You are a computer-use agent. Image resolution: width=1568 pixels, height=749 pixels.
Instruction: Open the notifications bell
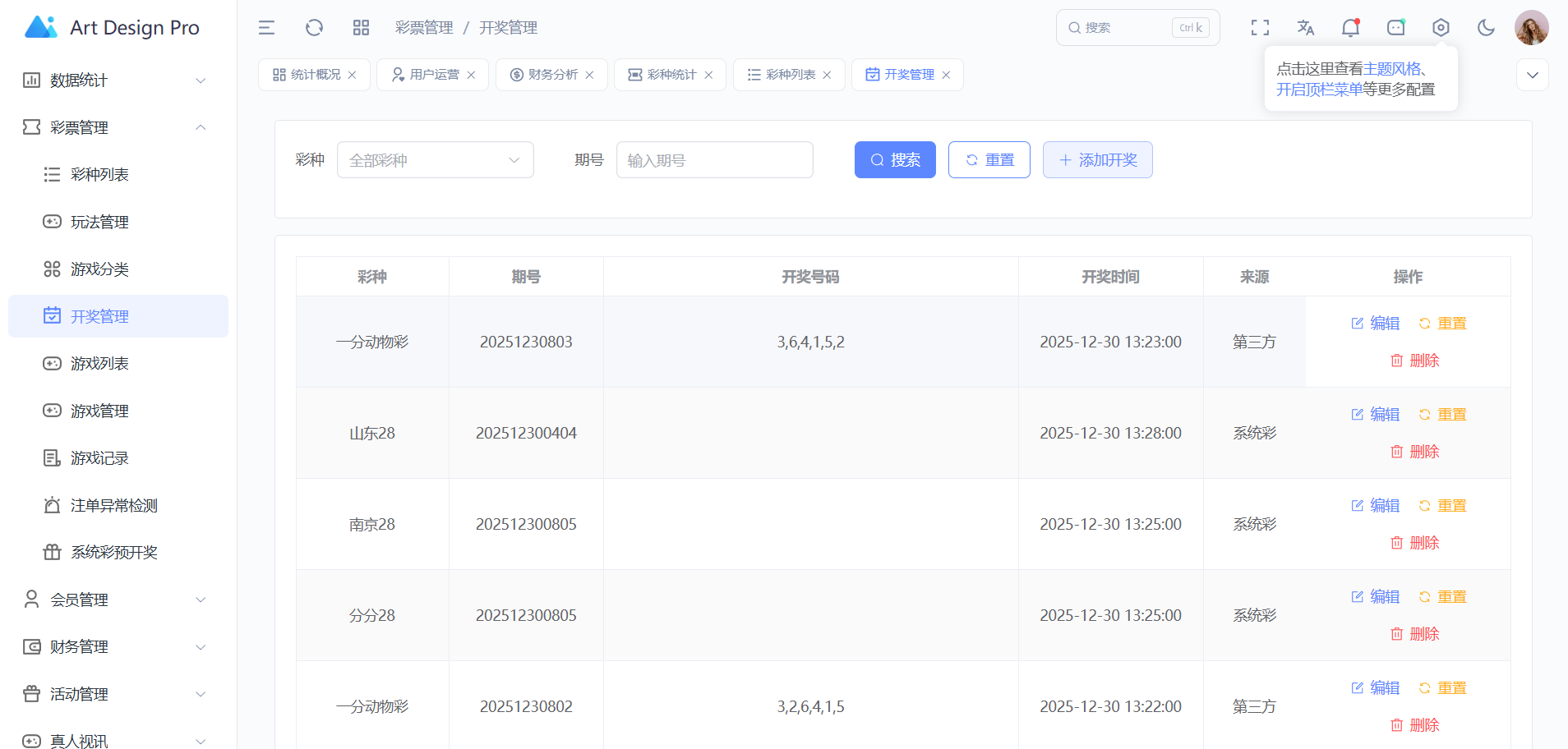1350,28
